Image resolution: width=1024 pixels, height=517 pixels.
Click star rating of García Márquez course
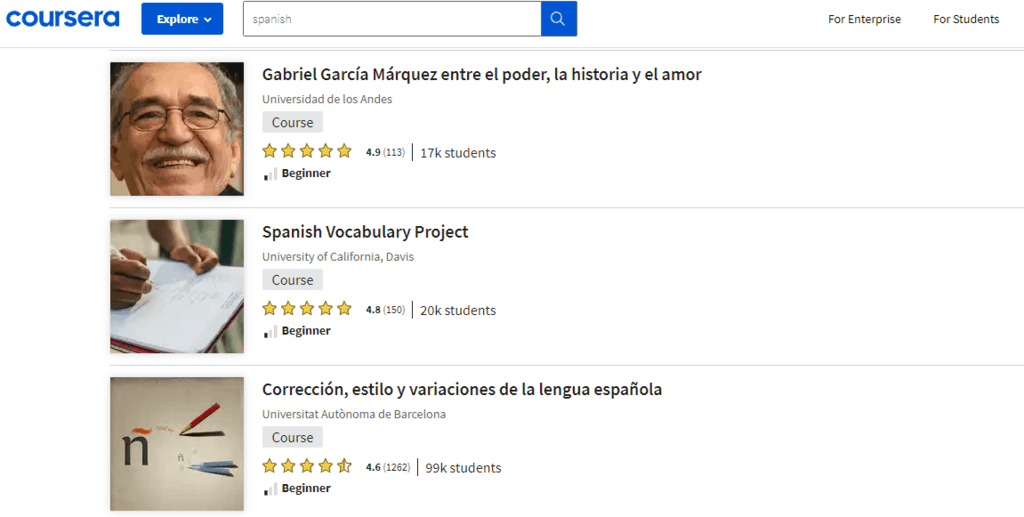pos(307,152)
